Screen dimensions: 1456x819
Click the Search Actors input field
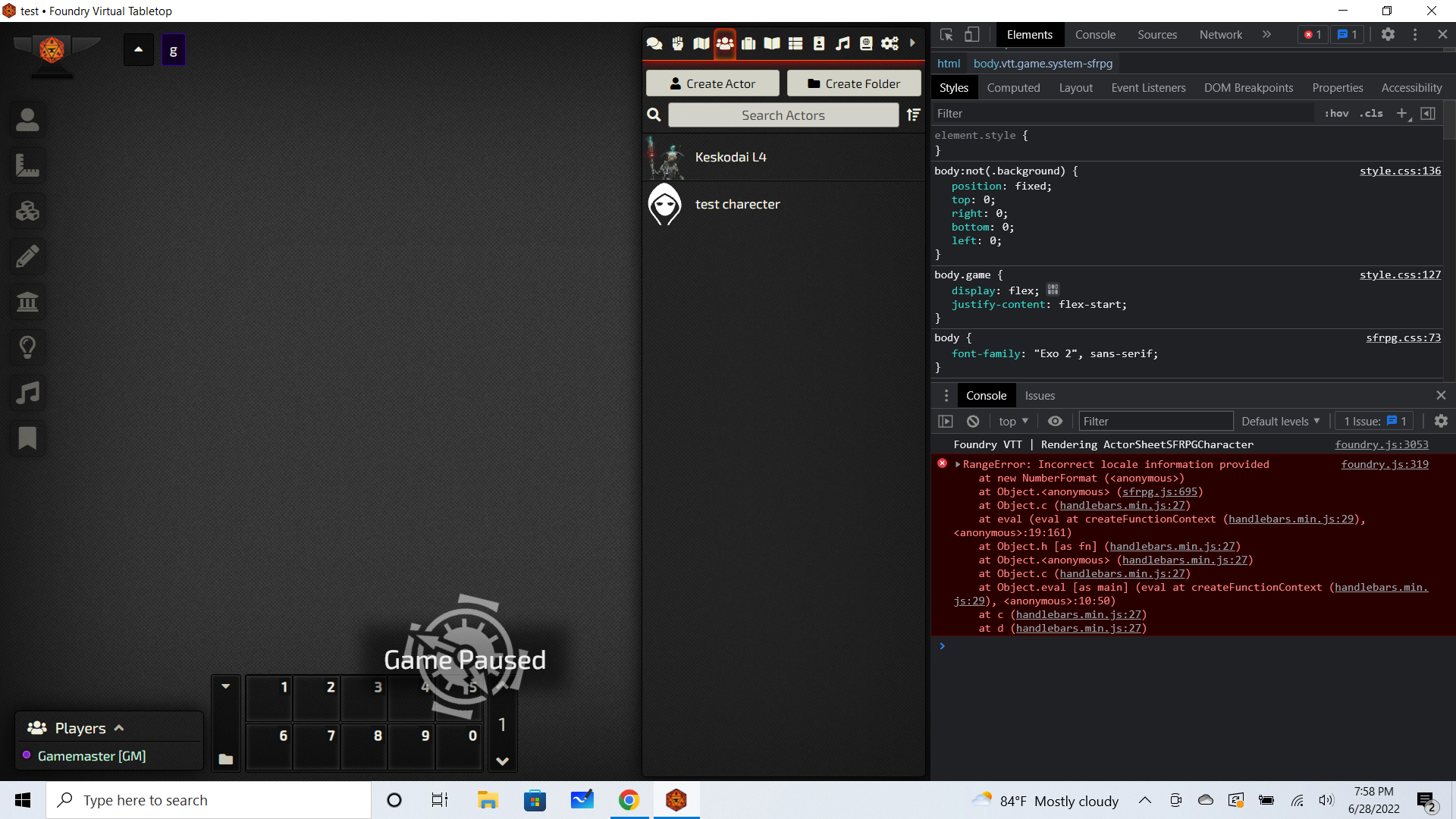pyautogui.click(x=783, y=115)
